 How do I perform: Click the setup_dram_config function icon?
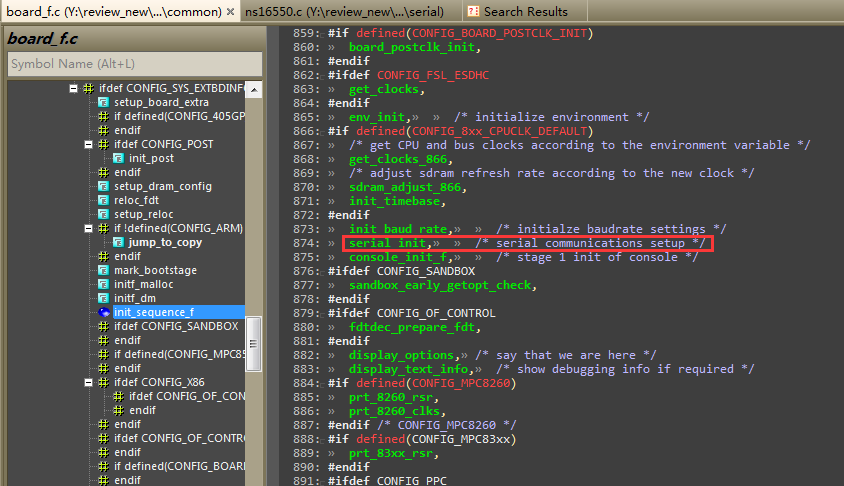(x=103, y=186)
